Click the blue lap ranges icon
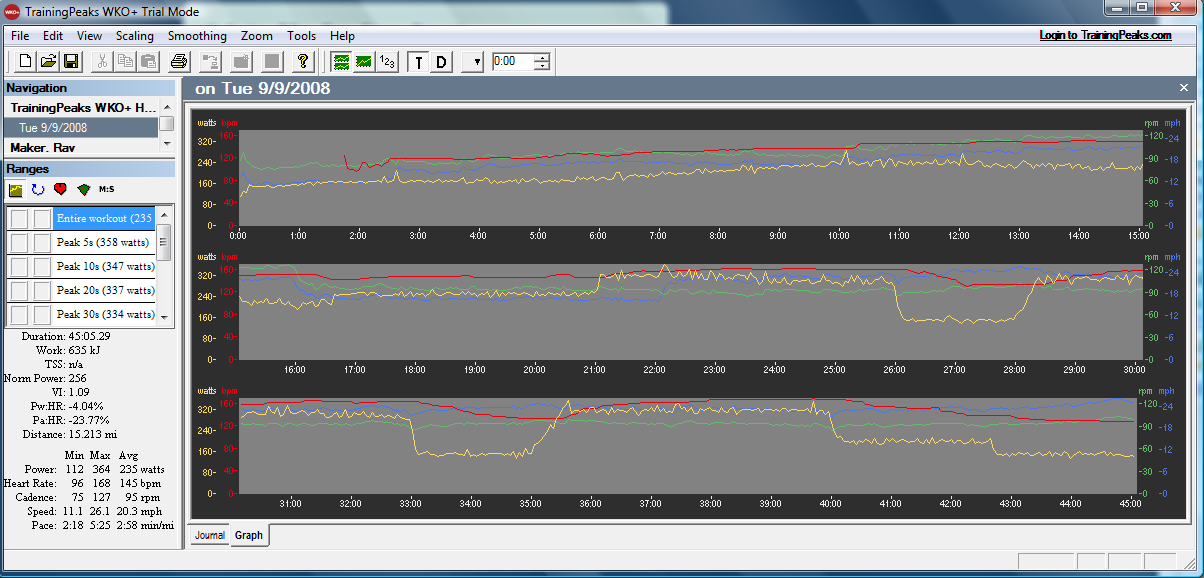This screenshot has height=578, width=1204. 38,189
